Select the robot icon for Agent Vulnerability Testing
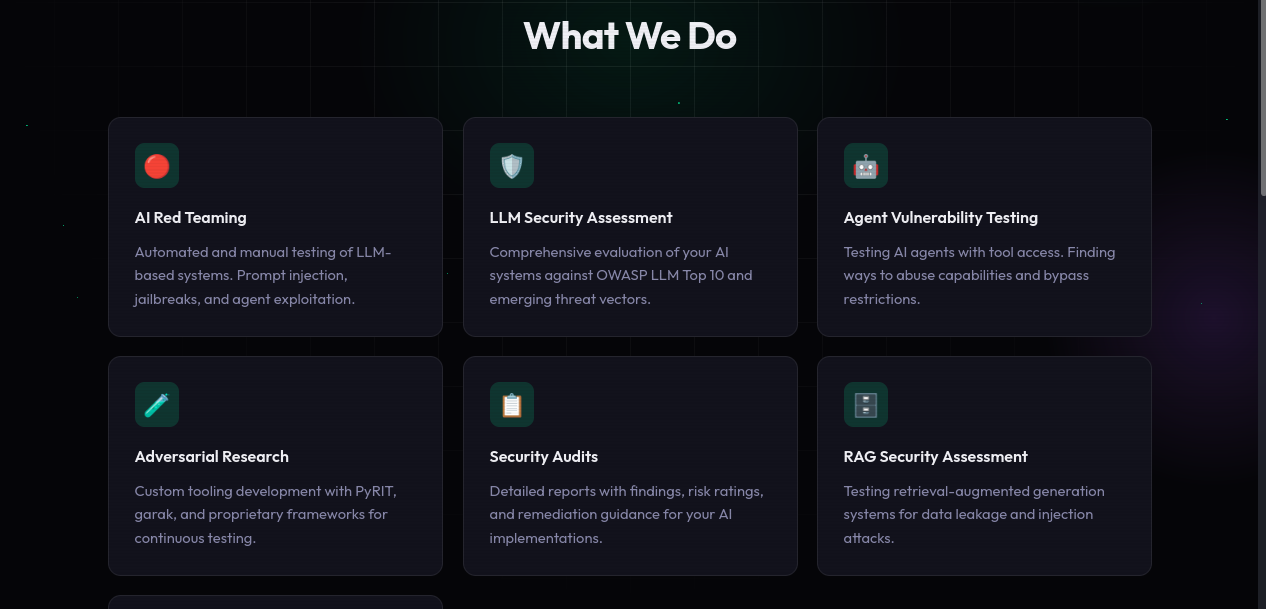The image size is (1266, 609). click(x=865, y=165)
